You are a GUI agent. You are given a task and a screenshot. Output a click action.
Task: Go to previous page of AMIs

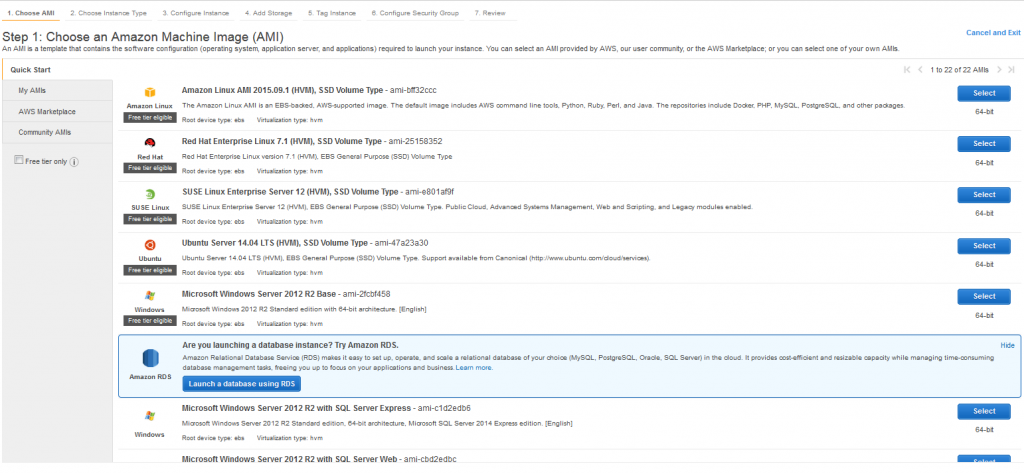tap(920, 70)
